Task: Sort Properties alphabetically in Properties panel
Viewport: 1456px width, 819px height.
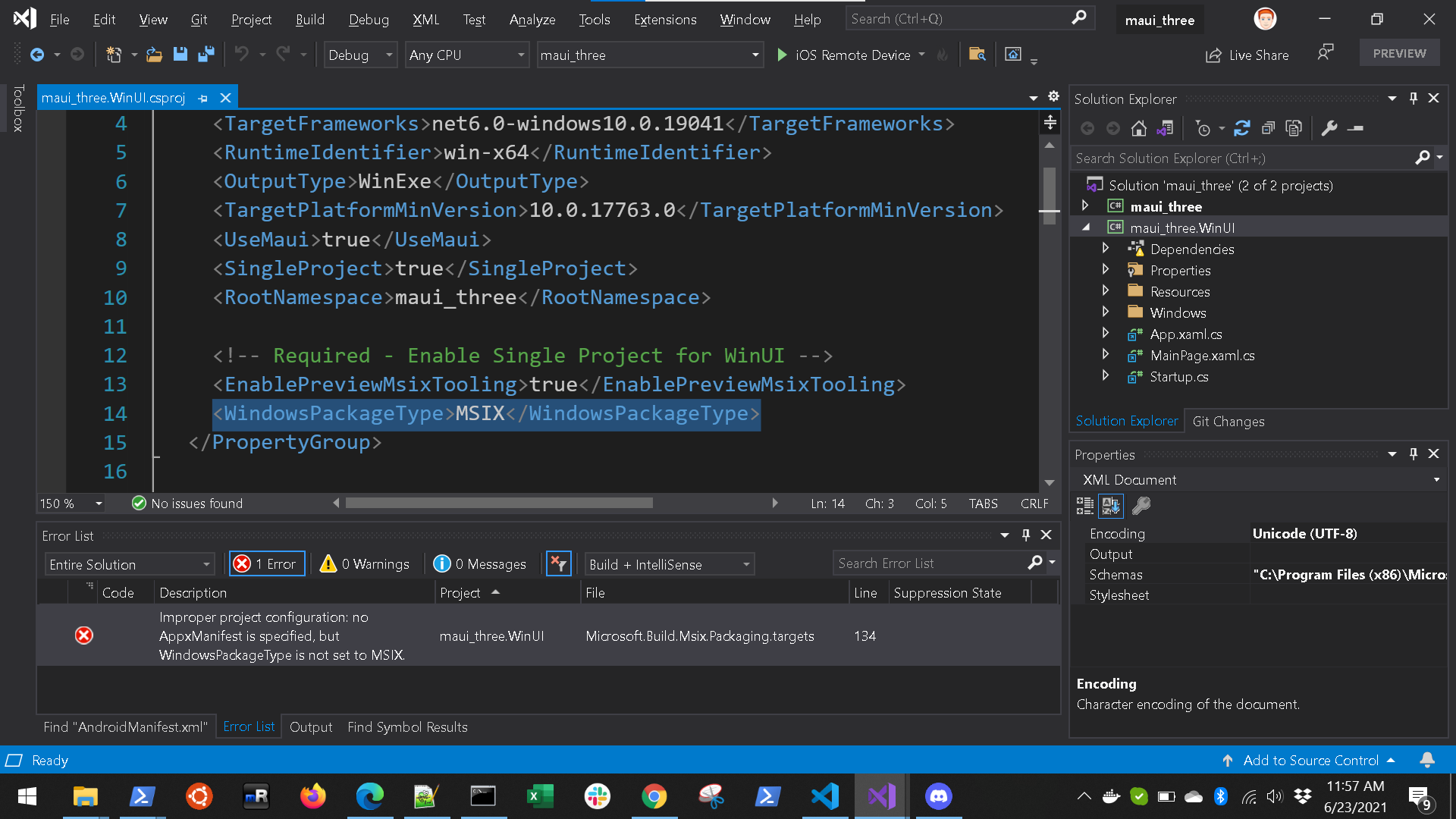Action: [1111, 506]
